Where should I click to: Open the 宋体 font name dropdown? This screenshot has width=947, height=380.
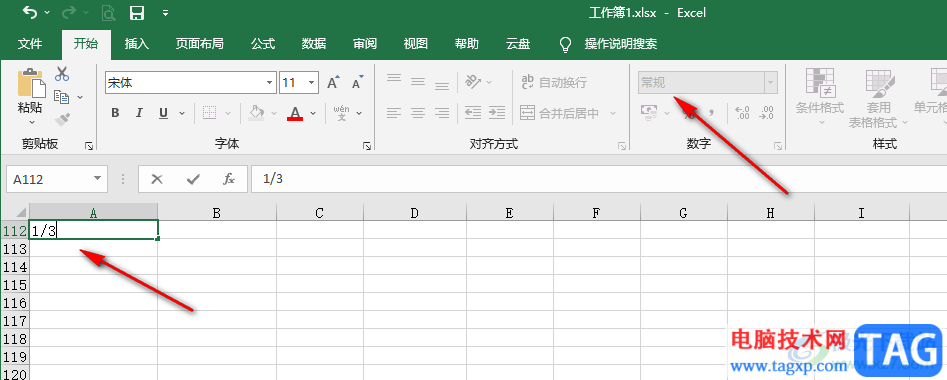[269, 83]
